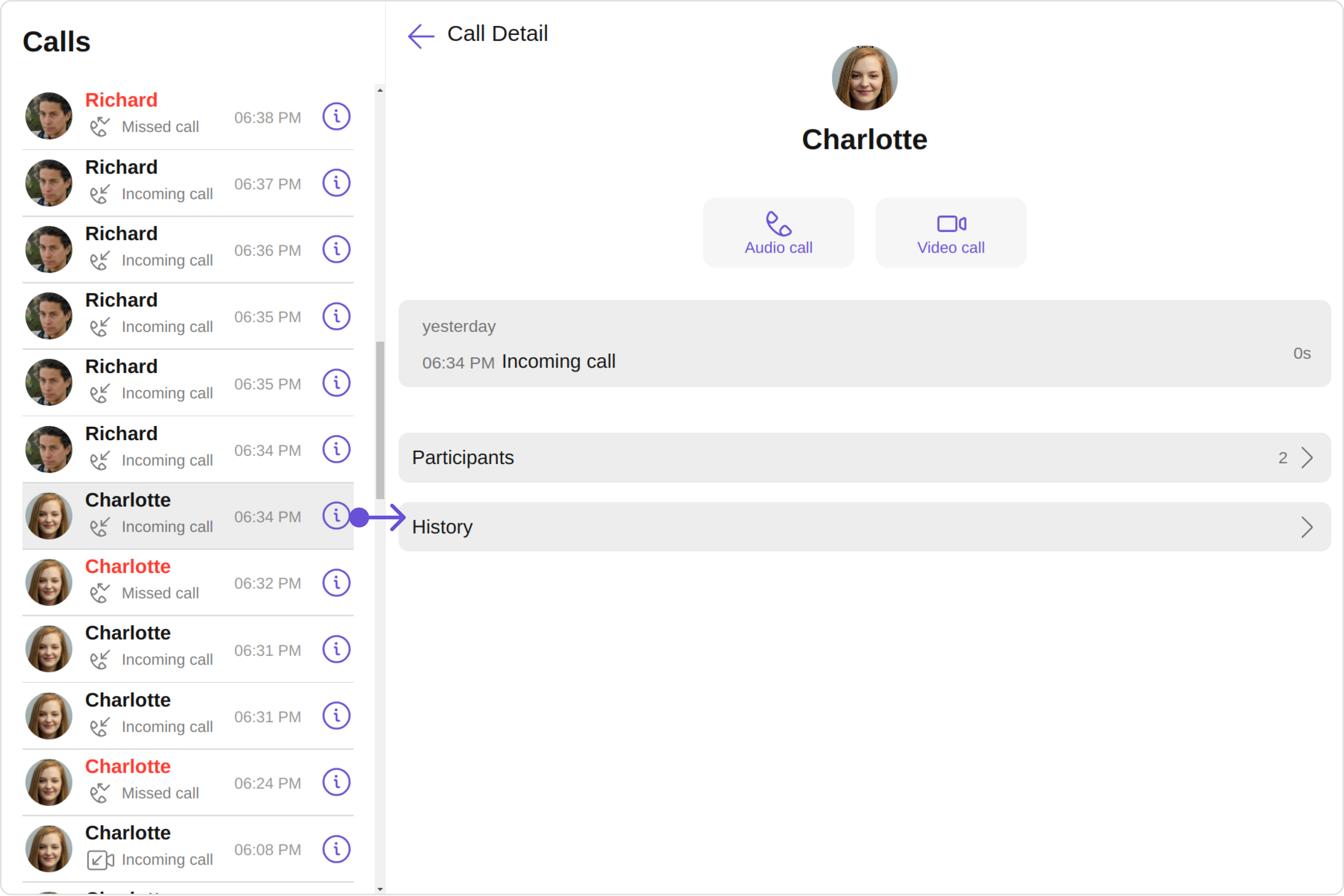Open info for Richard's 06:37 PM call
The width and height of the screenshot is (1344, 896).
pos(336,183)
